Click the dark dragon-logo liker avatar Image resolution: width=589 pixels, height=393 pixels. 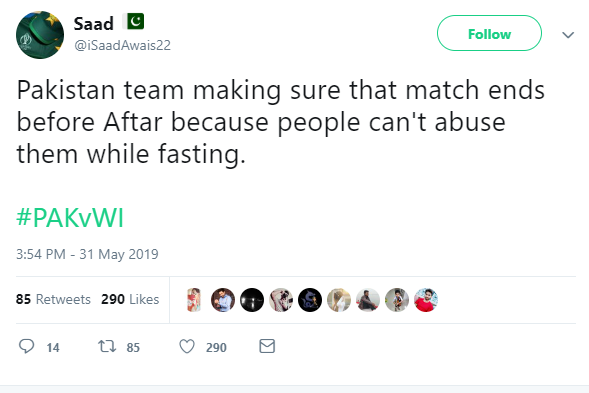(310, 300)
